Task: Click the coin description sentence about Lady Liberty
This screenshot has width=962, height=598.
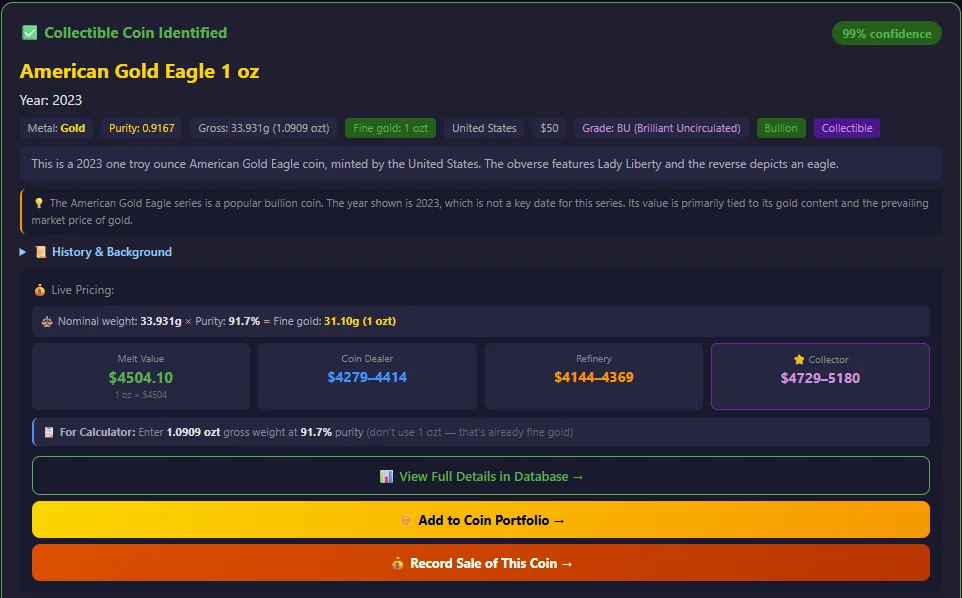Action: tap(435, 164)
